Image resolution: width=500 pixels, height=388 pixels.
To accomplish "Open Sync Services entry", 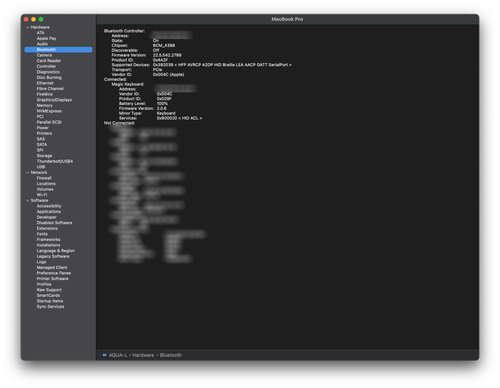I will coord(50,307).
